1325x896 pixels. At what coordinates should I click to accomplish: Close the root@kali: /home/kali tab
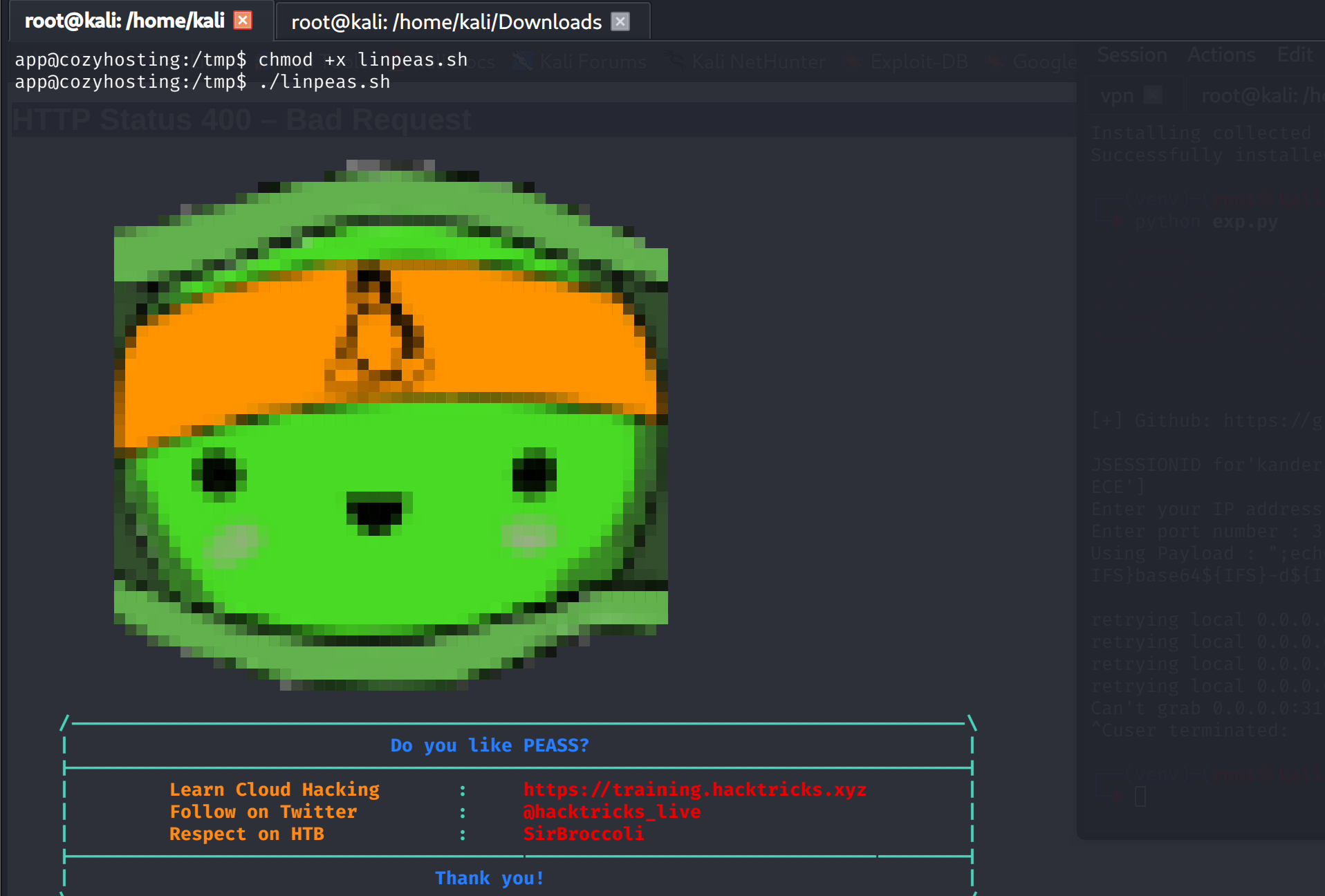pos(243,20)
